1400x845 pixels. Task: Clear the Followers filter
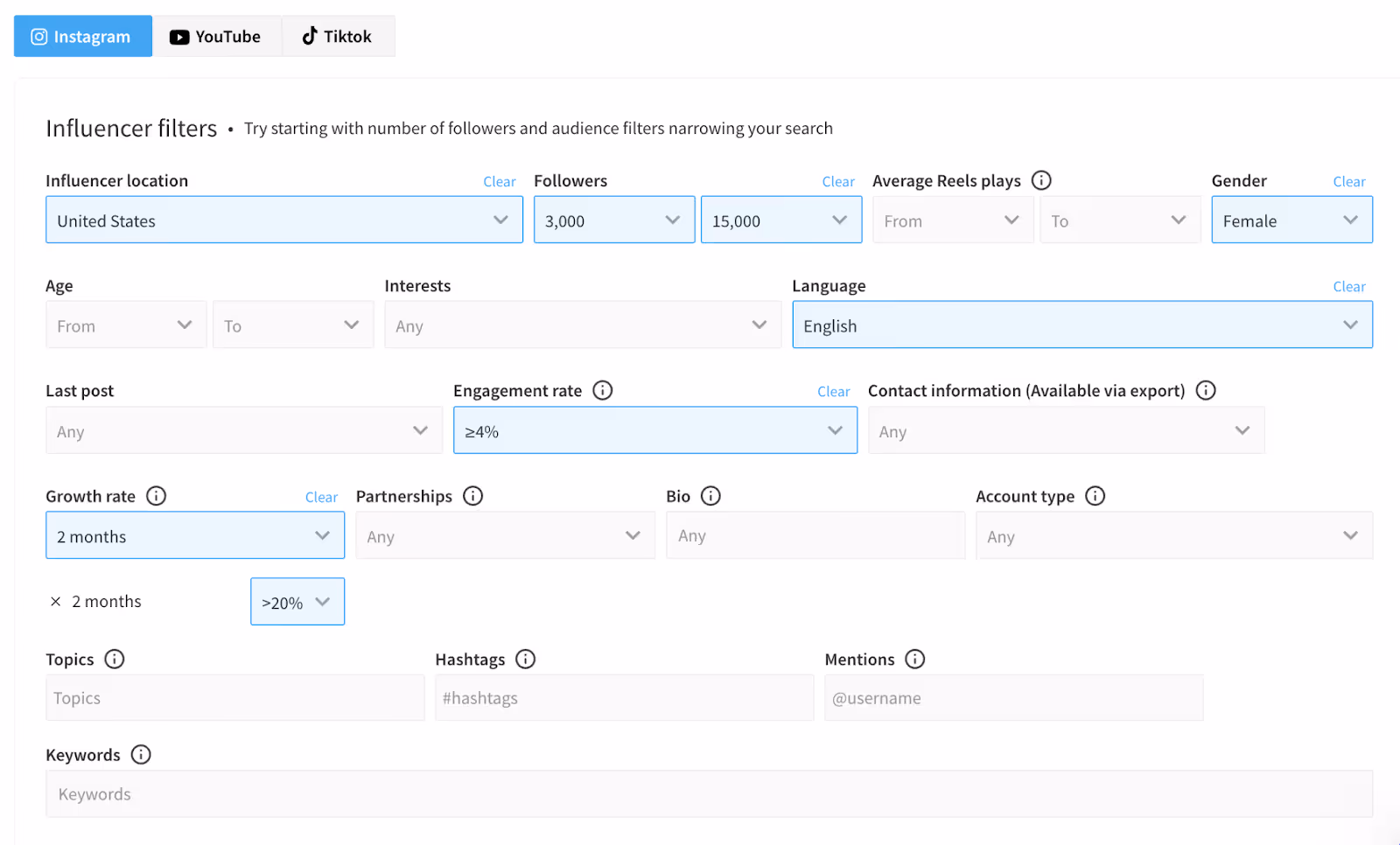pyautogui.click(x=838, y=182)
